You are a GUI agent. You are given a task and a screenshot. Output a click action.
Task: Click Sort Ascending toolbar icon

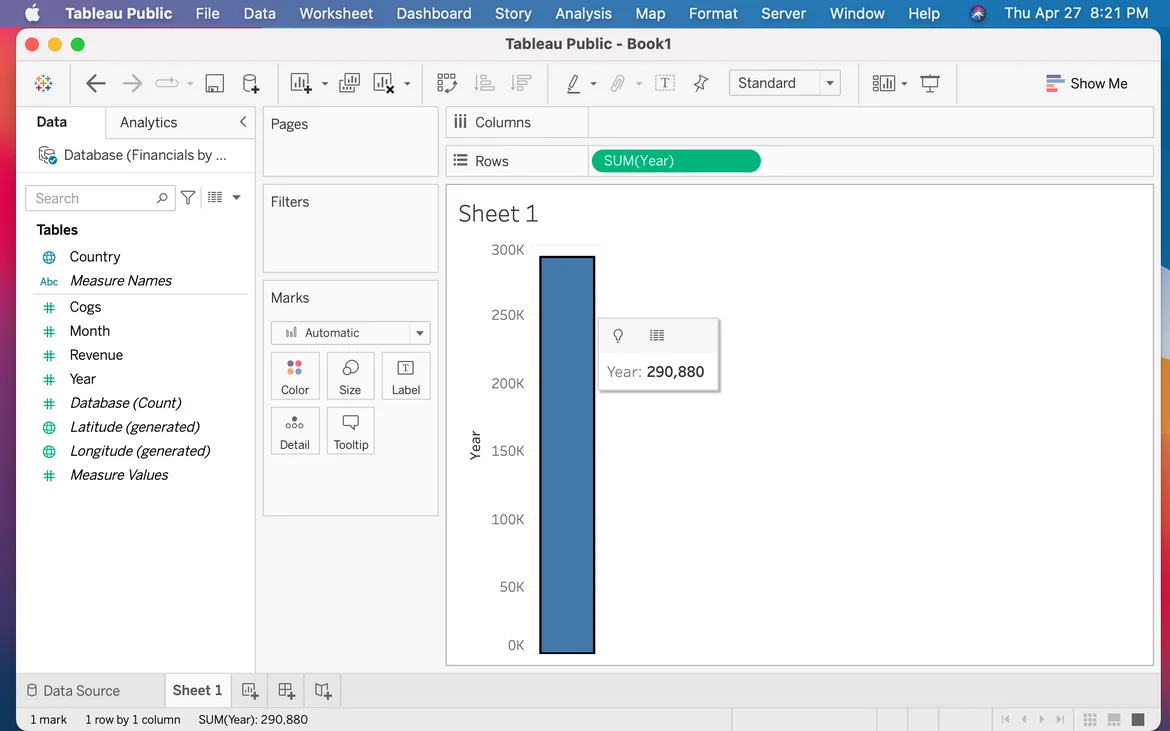point(484,84)
